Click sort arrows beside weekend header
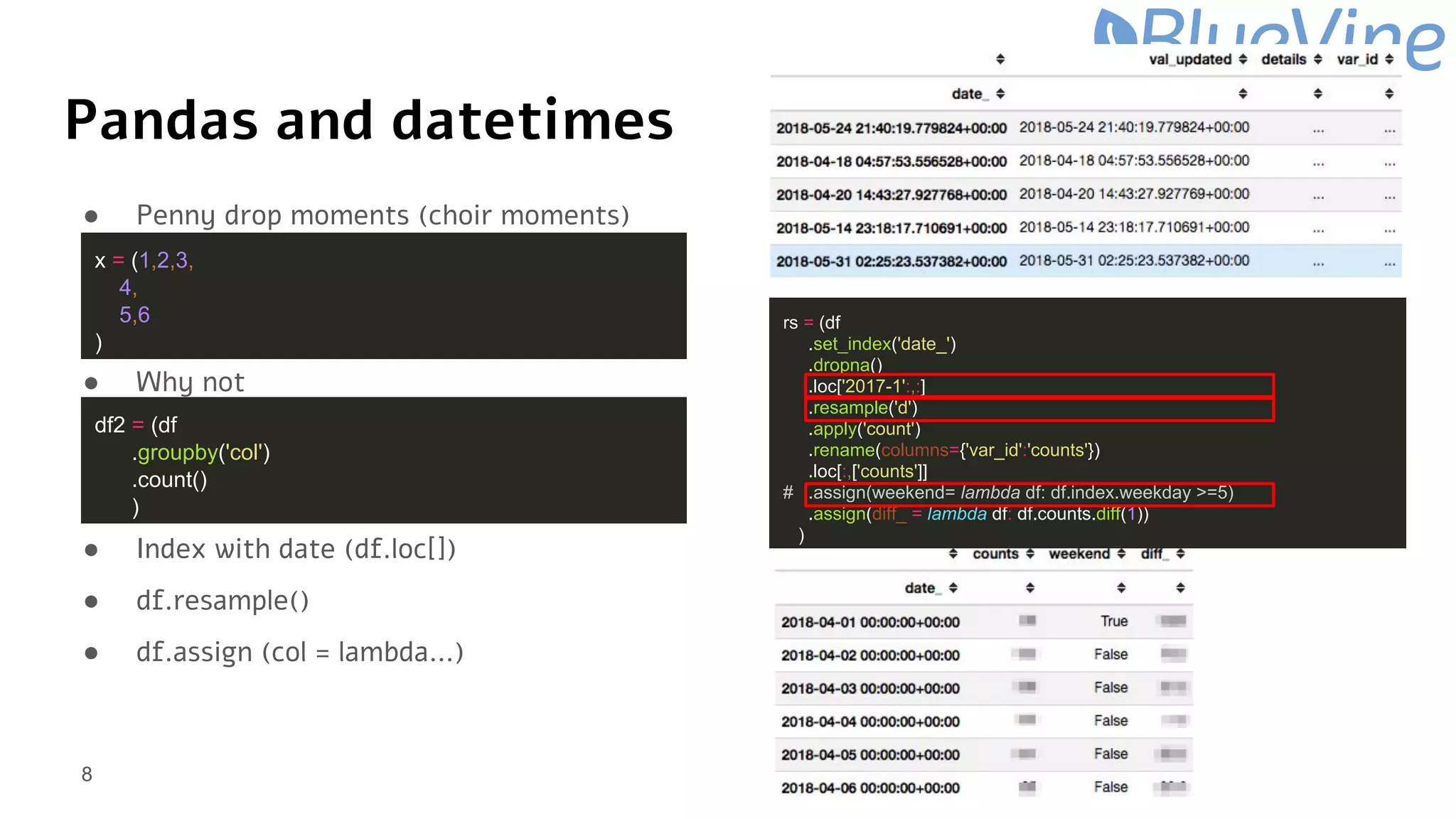 click(1121, 554)
